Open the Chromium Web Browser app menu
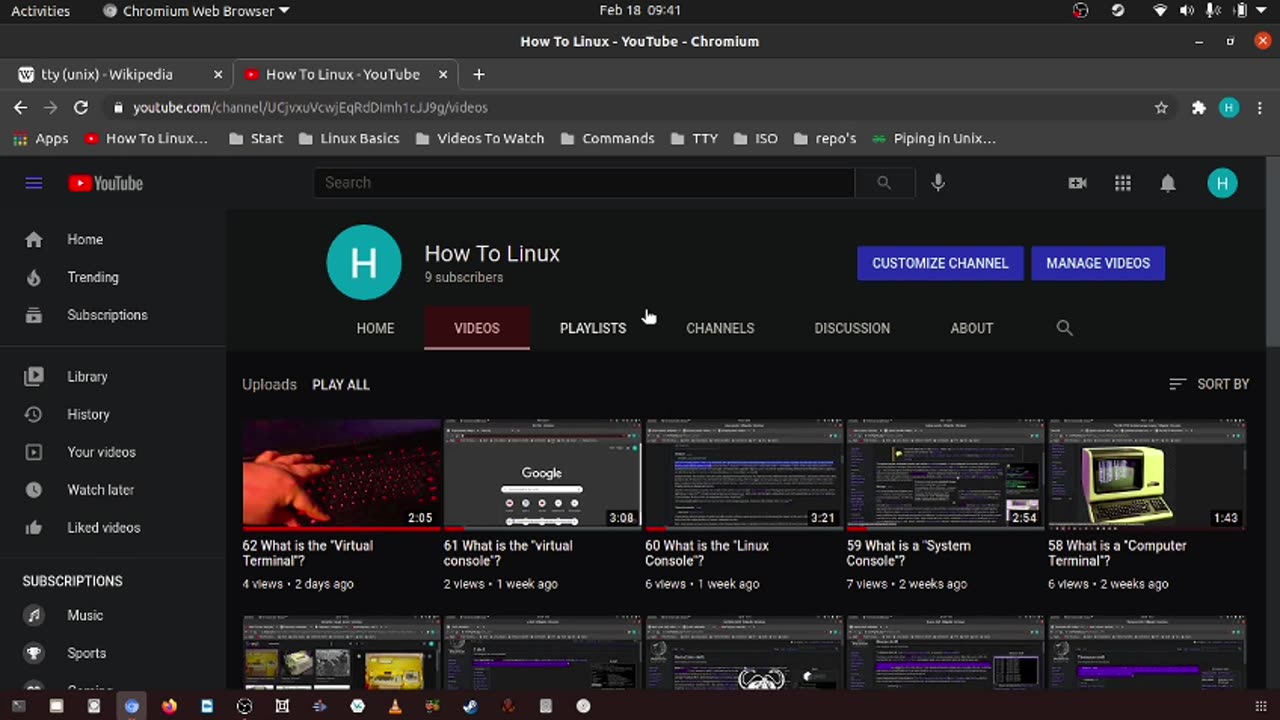 (196, 11)
